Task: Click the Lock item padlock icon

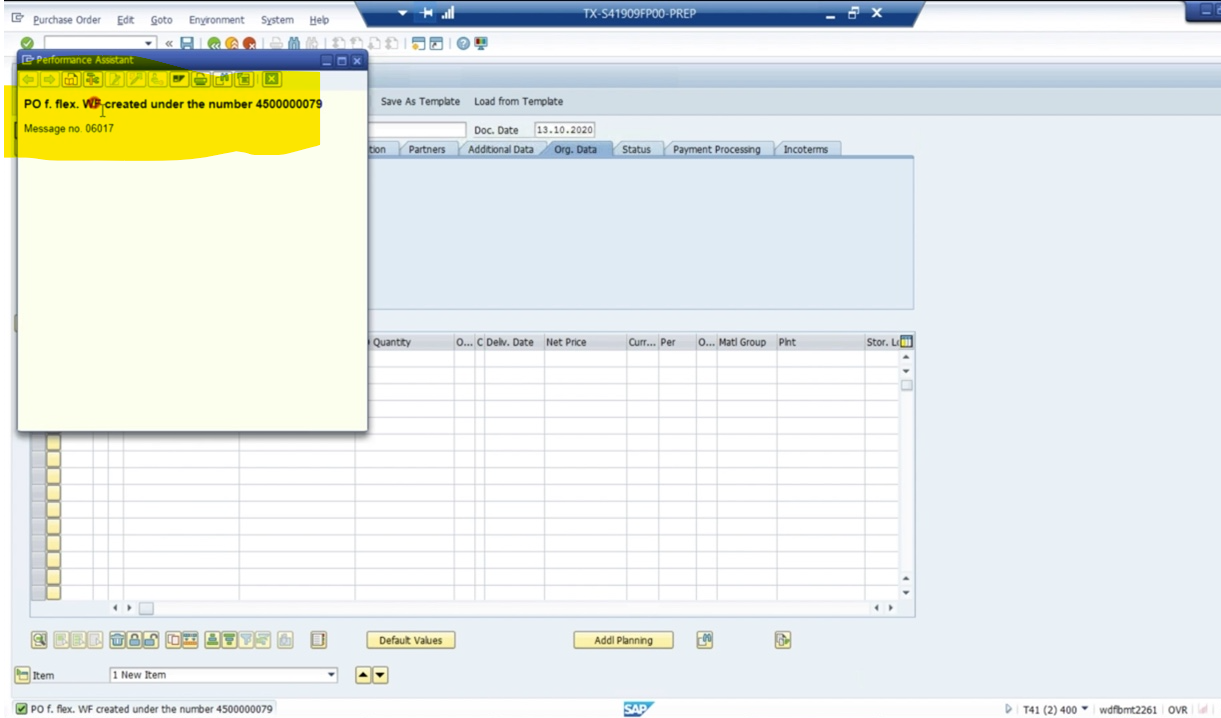Action: (x=134, y=639)
